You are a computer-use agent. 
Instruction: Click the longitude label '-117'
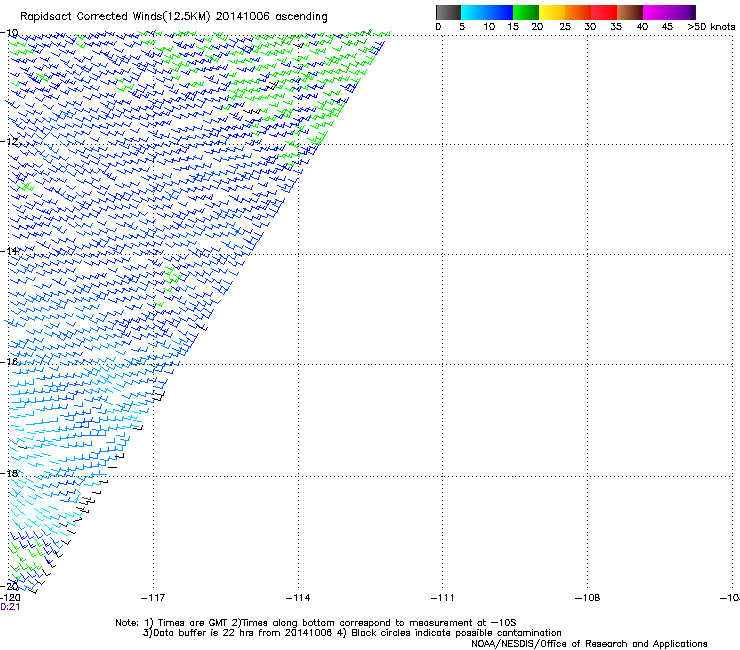coord(153,598)
